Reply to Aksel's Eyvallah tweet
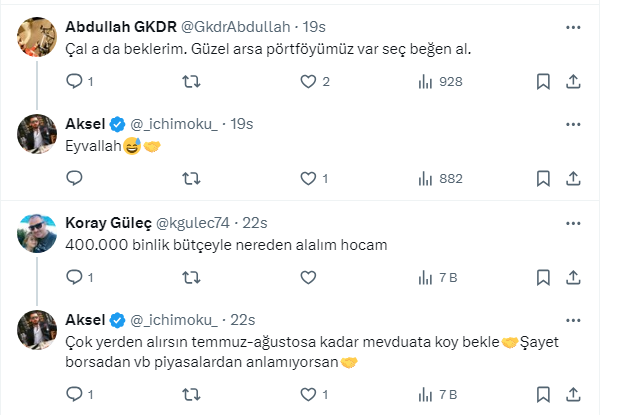Image resolution: width=628 pixels, height=415 pixels. click(x=74, y=178)
